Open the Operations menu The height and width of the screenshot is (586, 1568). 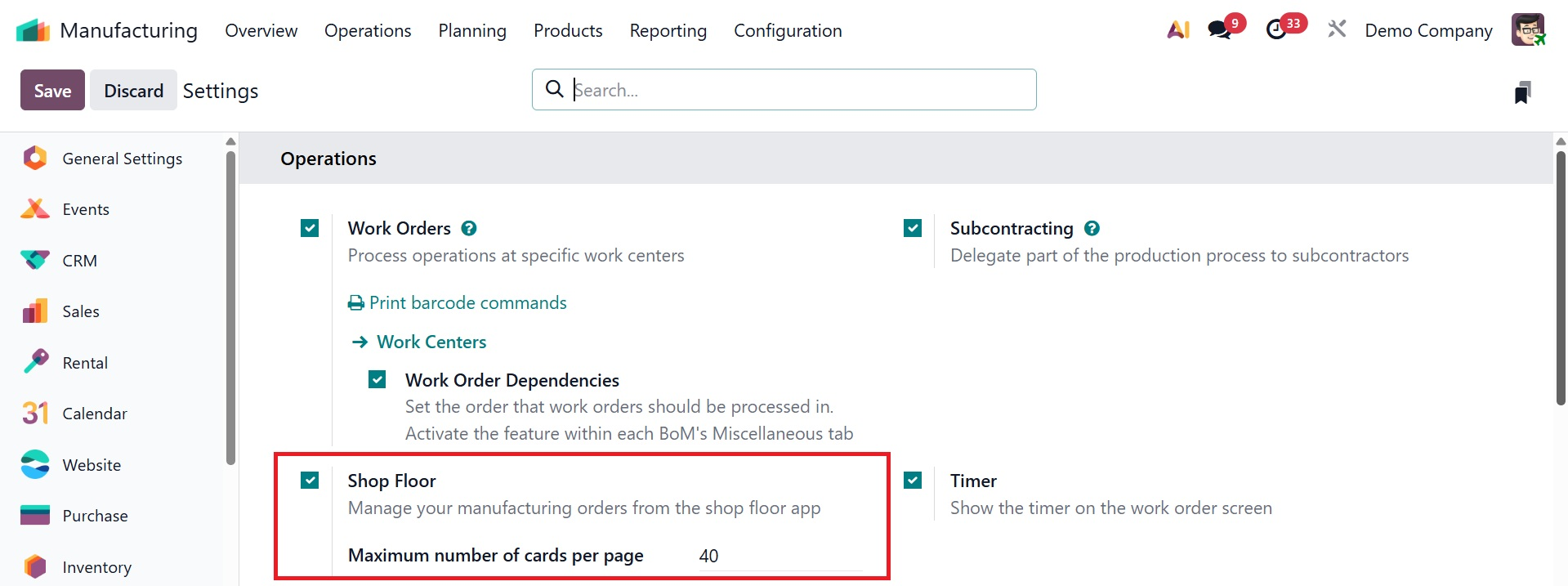click(x=368, y=31)
